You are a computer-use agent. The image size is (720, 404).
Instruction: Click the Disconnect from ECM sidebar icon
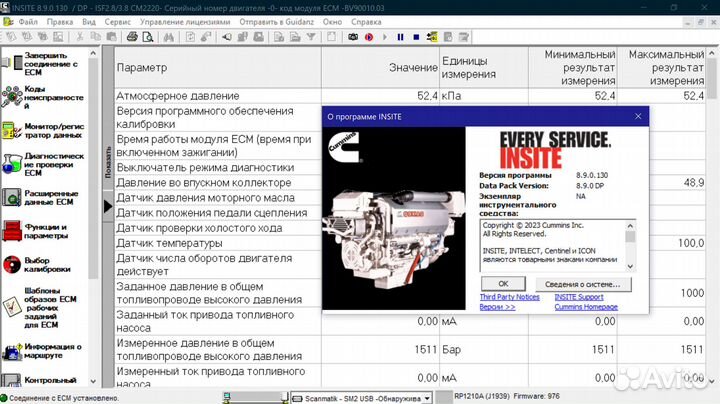[13, 62]
